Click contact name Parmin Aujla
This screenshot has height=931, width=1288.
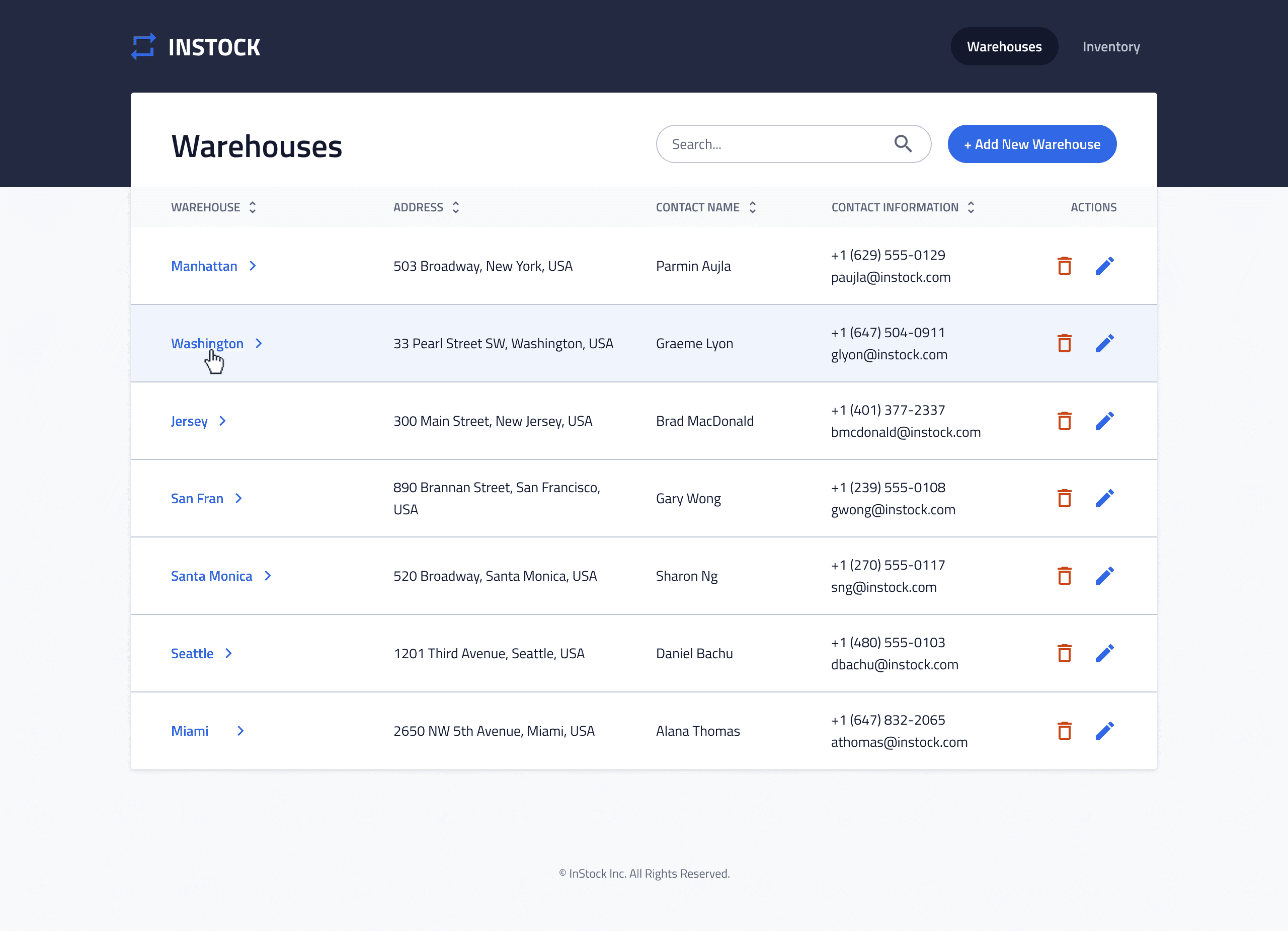point(693,266)
